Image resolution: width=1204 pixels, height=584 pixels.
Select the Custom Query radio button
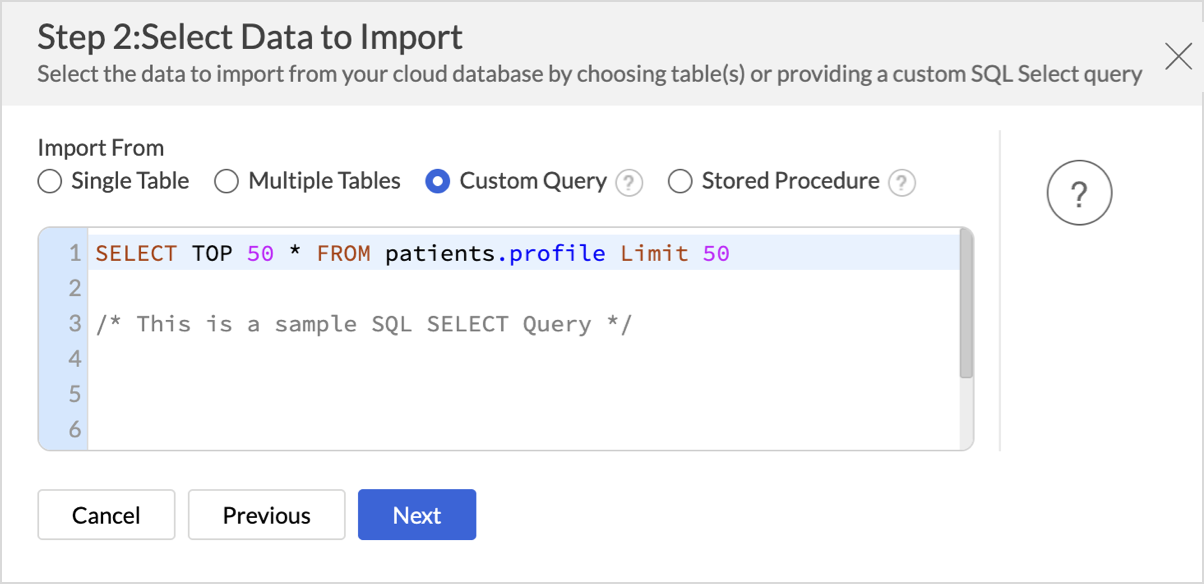click(x=437, y=181)
